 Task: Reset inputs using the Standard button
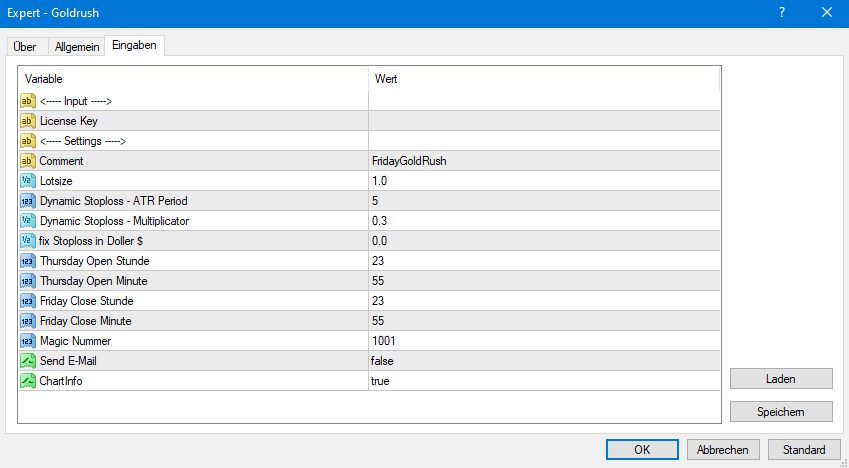tap(804, 450)
